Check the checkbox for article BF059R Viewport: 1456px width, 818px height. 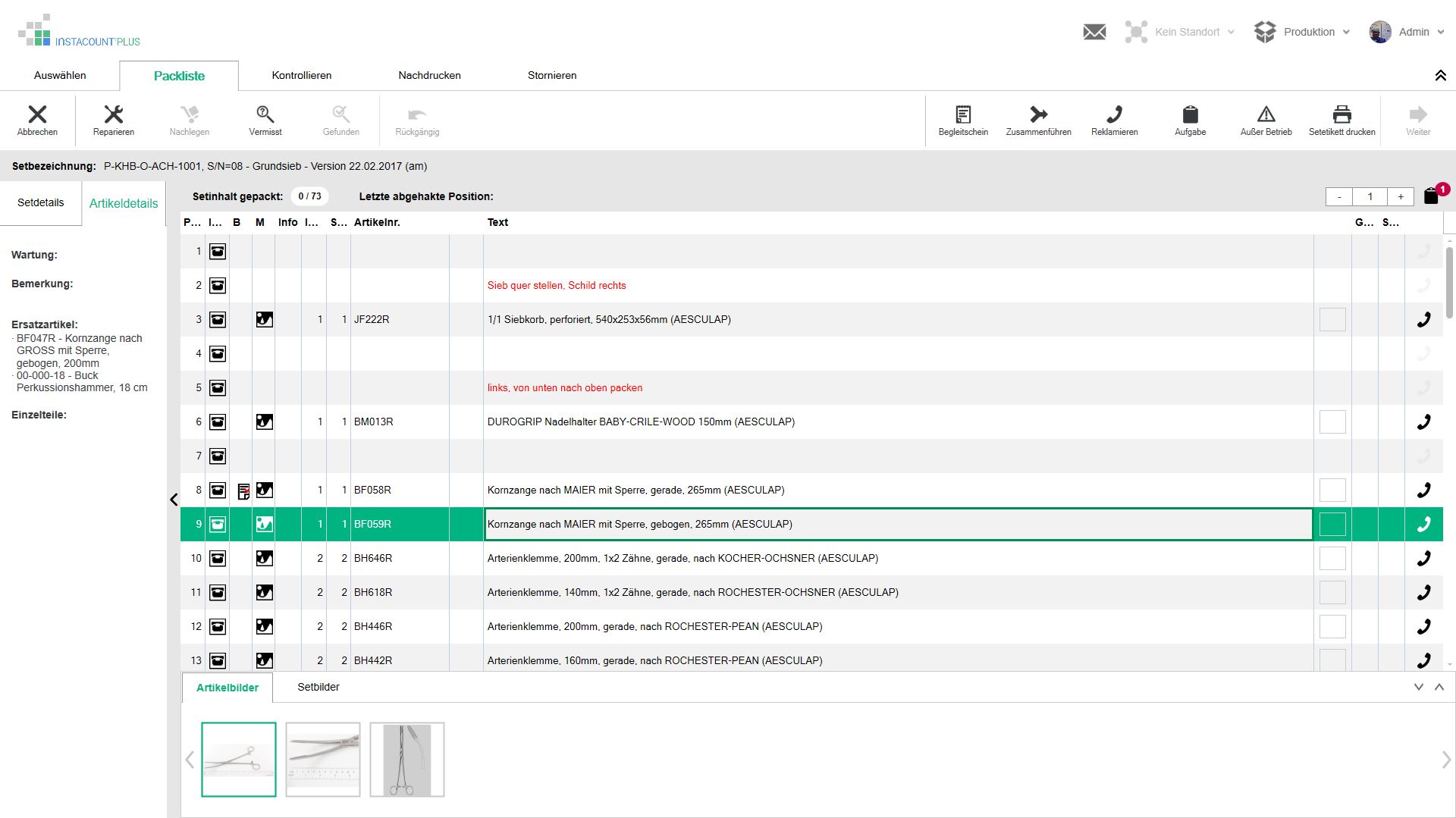pos(1332,524)
